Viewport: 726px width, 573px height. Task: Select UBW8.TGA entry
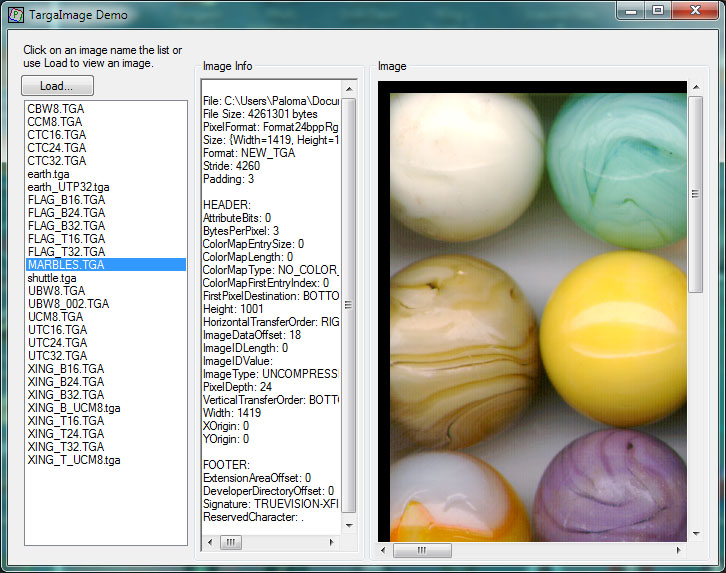pos(56,291)
